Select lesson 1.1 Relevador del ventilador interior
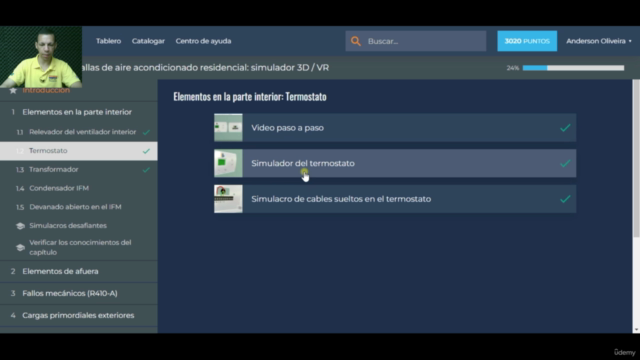Screen dimensions: 640x360 coord(79,132)
